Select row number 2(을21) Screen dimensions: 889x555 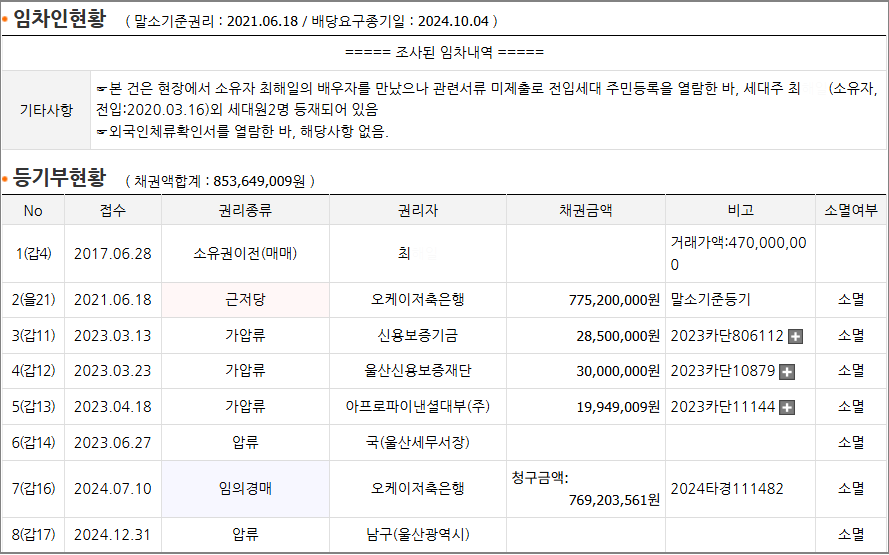pyautogui.click(x=33, y=299)
